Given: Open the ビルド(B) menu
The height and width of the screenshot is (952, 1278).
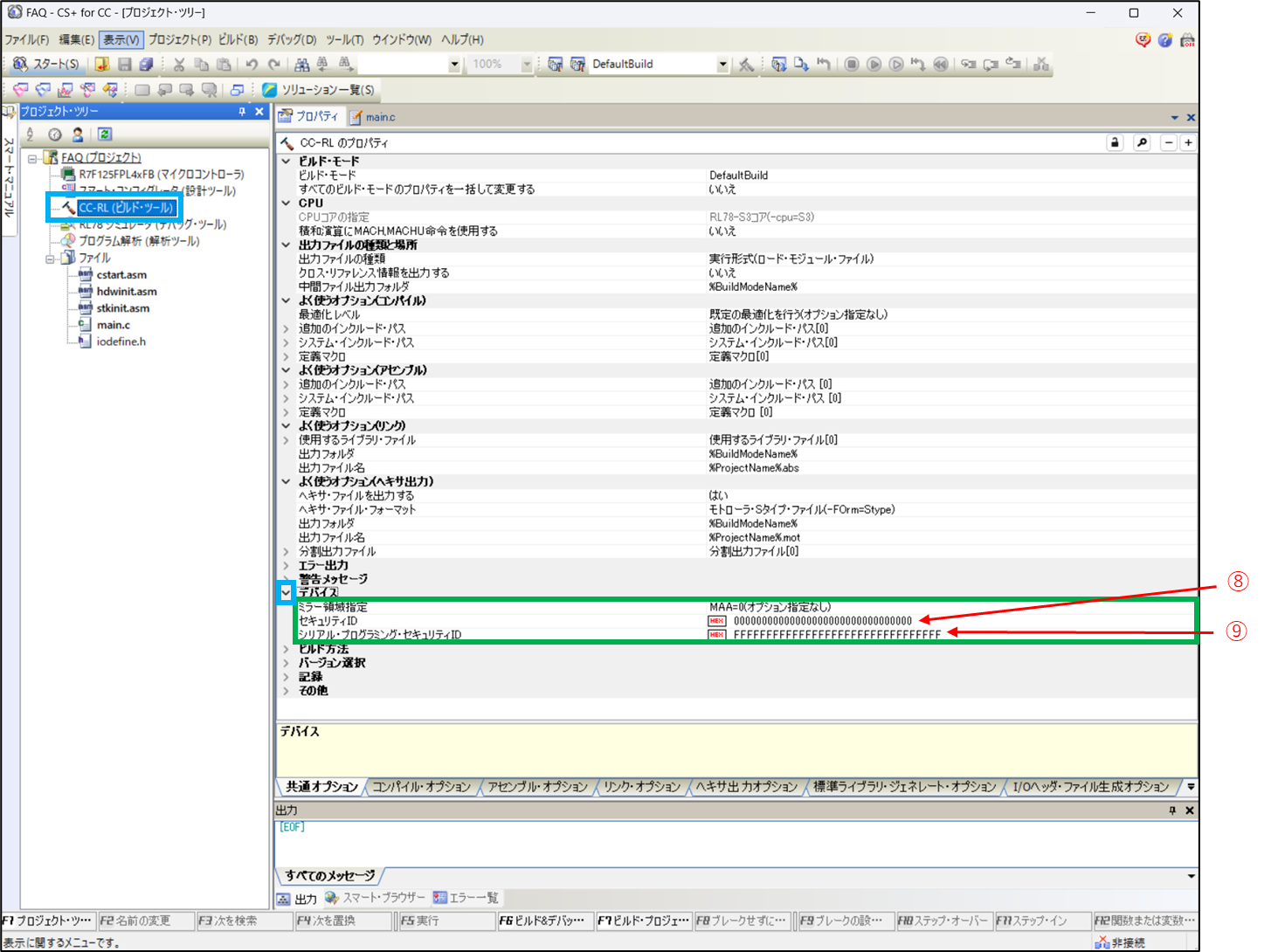Looking at the screenshot, I should point(238,39).
